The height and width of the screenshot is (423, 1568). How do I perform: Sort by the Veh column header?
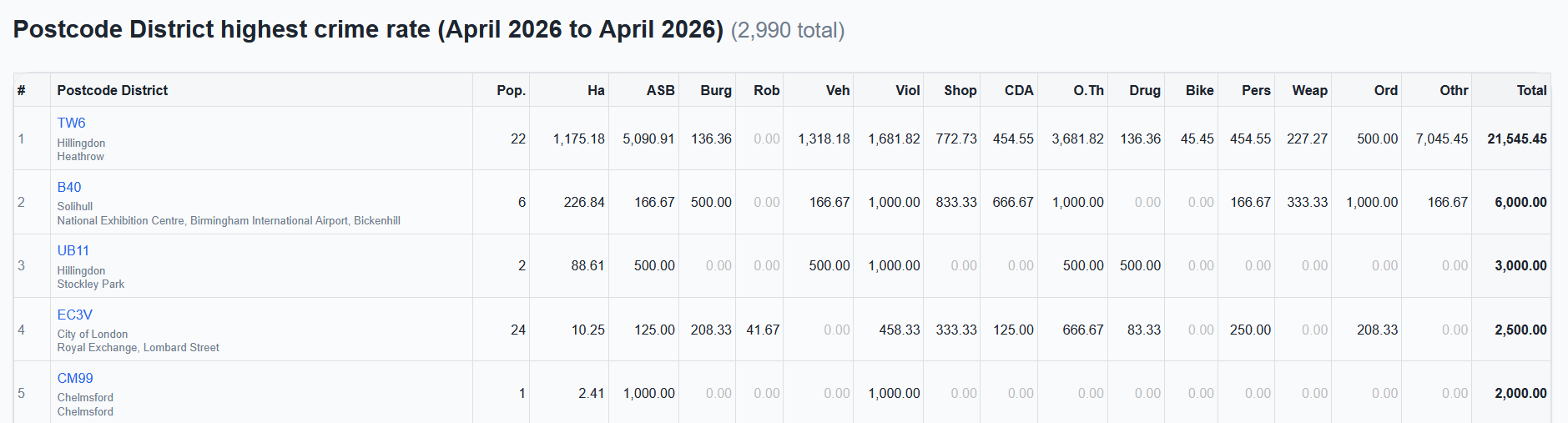(838, 90)
